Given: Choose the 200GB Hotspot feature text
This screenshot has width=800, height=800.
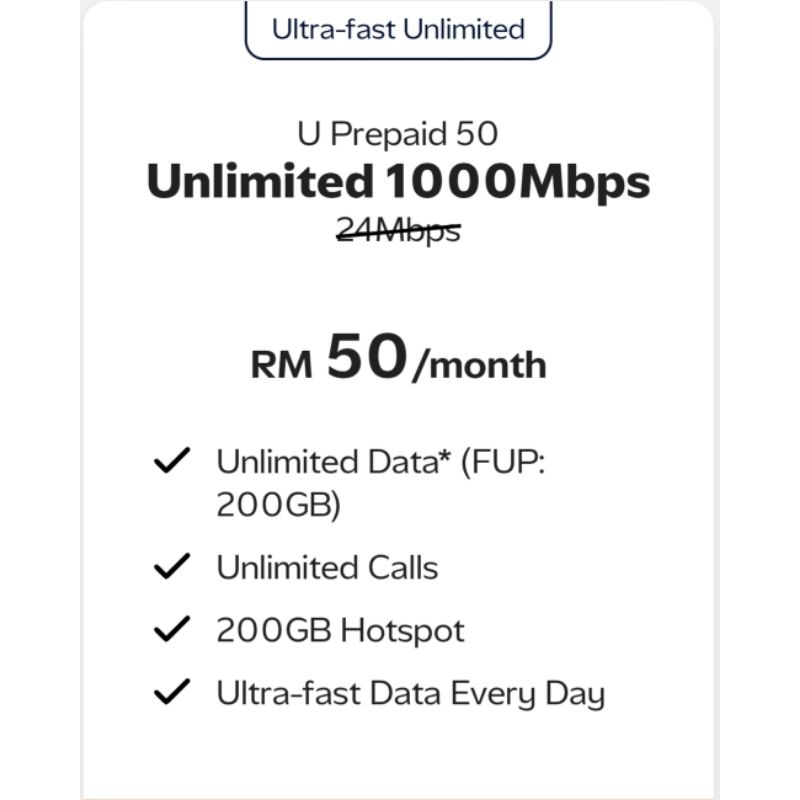Looking at the screenshot, I should pyautogui.click(x=340, y=631).
